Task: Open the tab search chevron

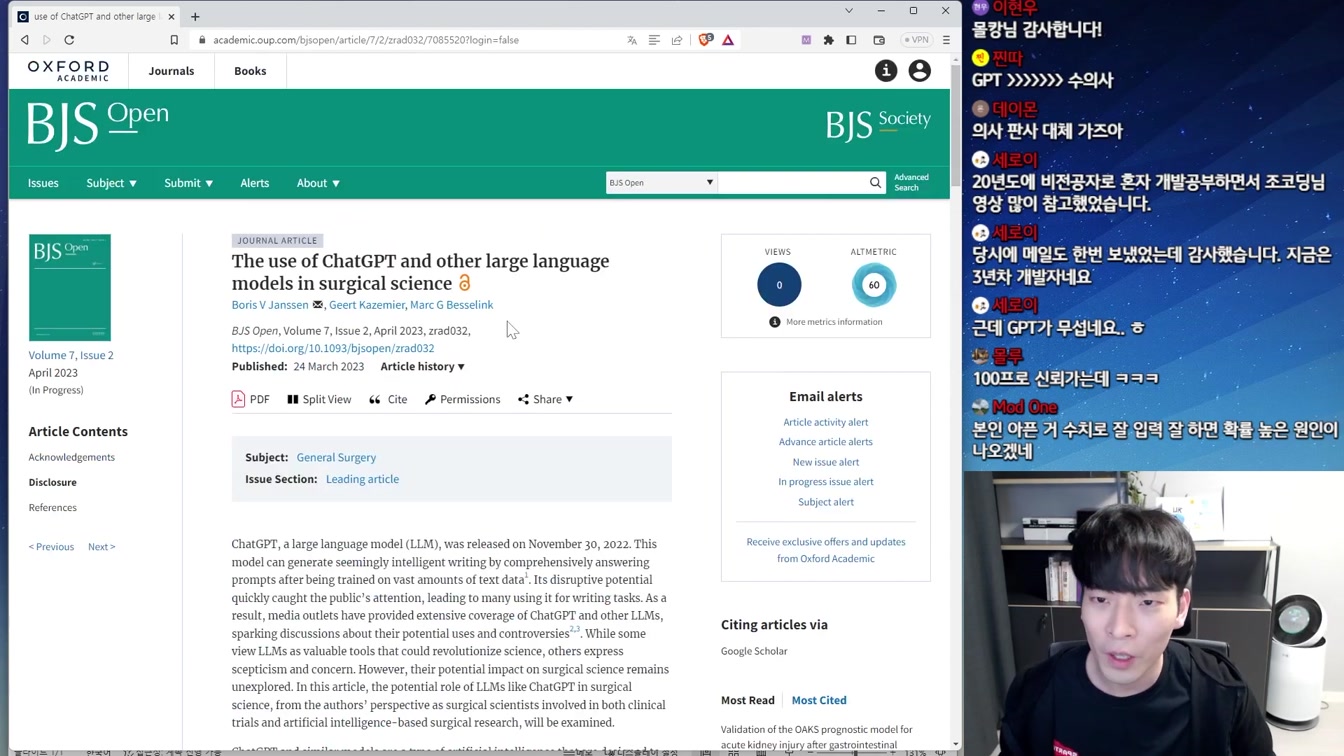Action: (x=849, y=11)
